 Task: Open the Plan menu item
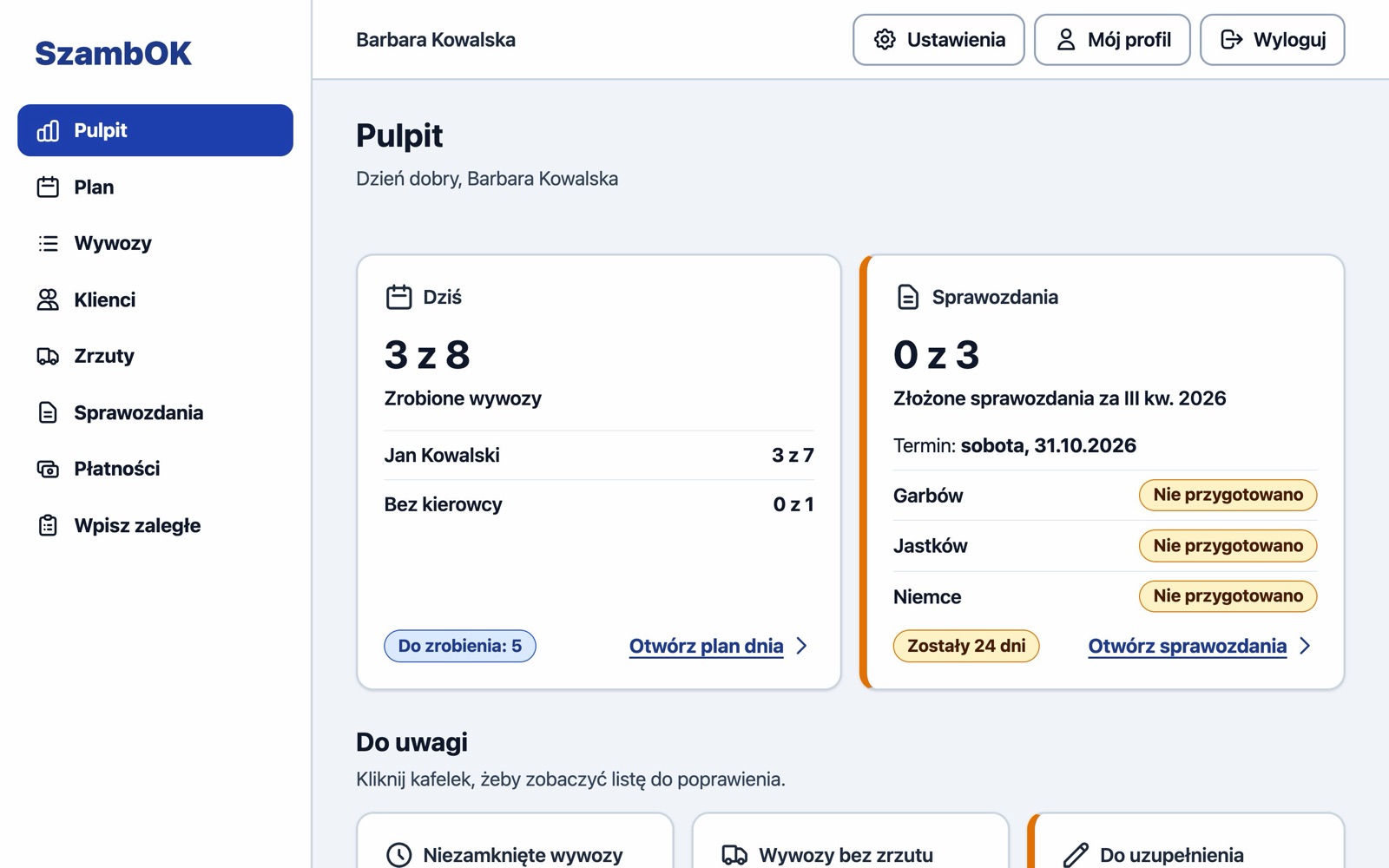coord(155,187)
